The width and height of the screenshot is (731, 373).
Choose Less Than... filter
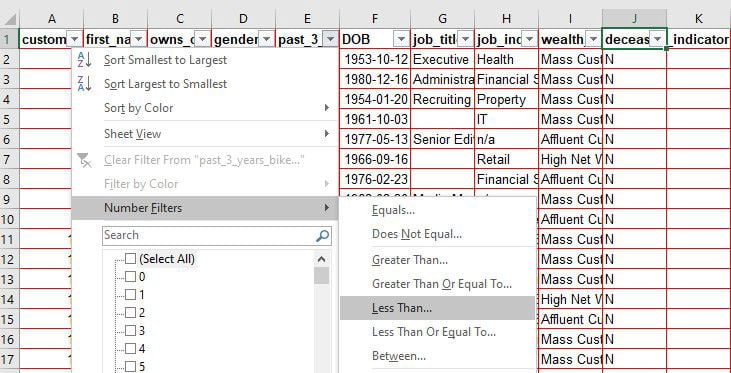(437, 308)
